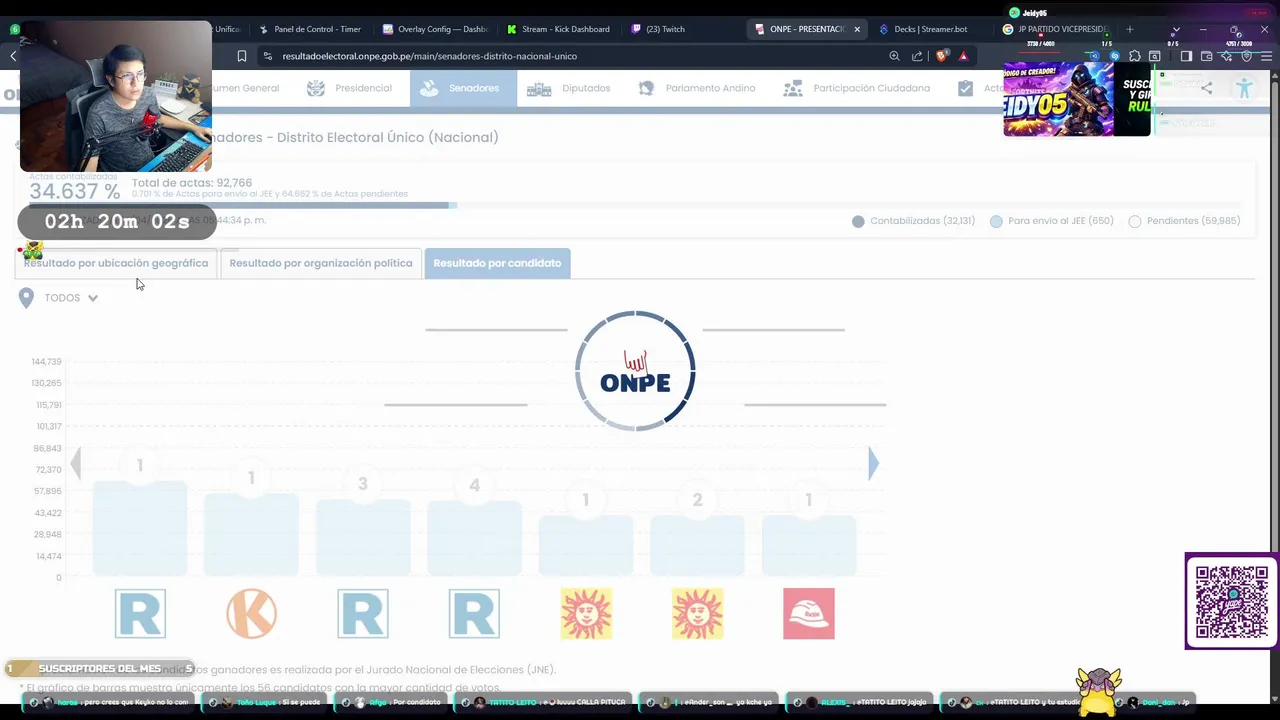The height and width of the screenshot is (720, 1280).
Task: Click the red hat party logo
Action: point(809,613)
